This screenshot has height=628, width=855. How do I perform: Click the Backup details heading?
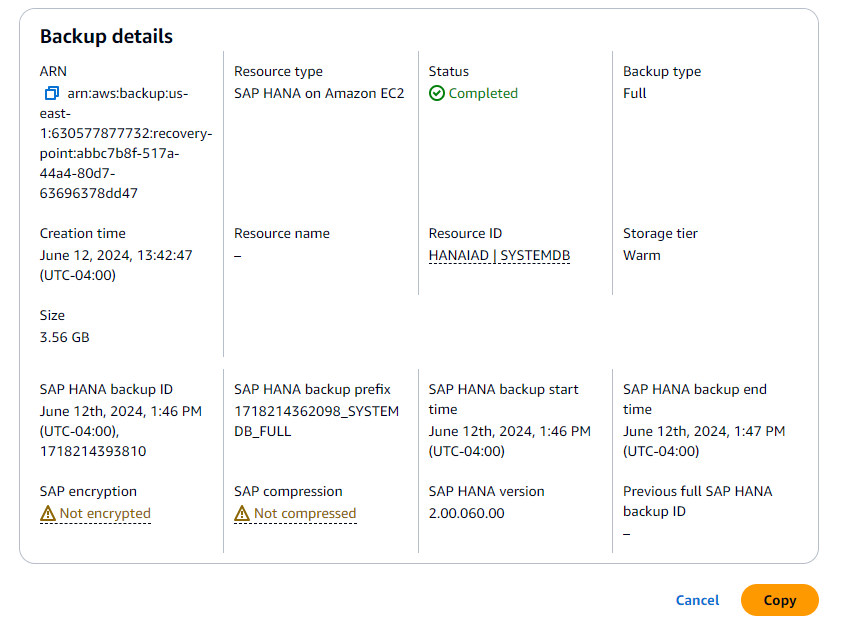[106, 36]
